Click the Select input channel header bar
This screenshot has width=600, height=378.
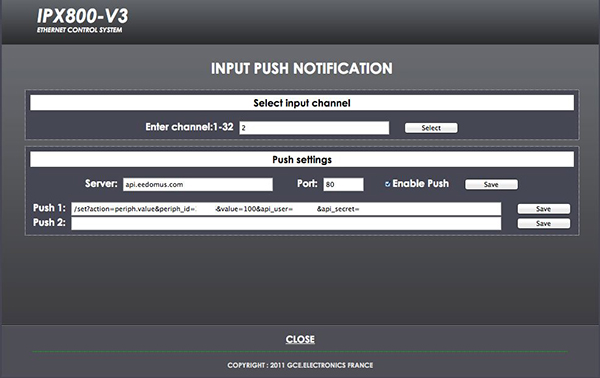tap(302, 103)
